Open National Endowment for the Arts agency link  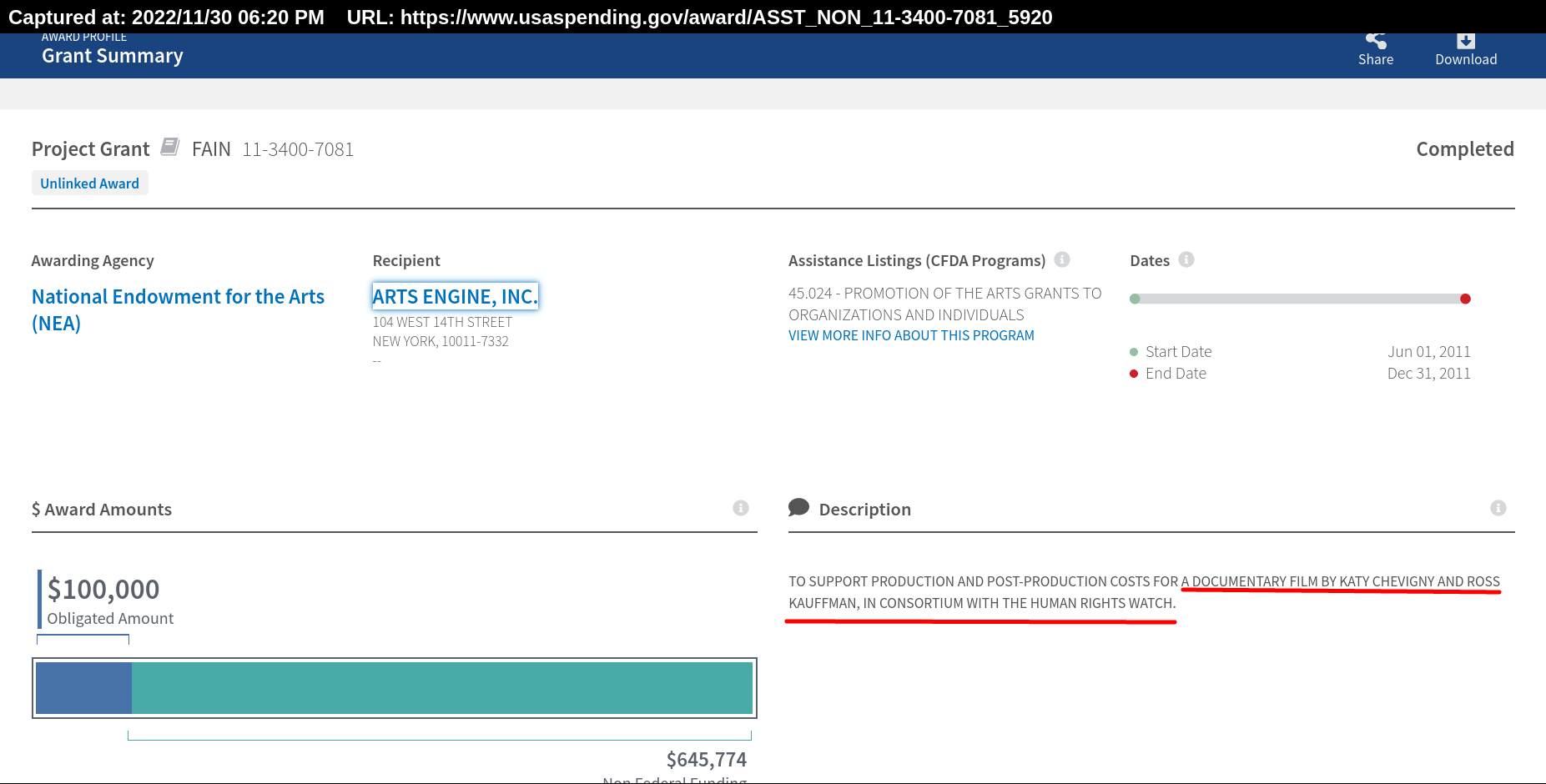click(178, 309)
